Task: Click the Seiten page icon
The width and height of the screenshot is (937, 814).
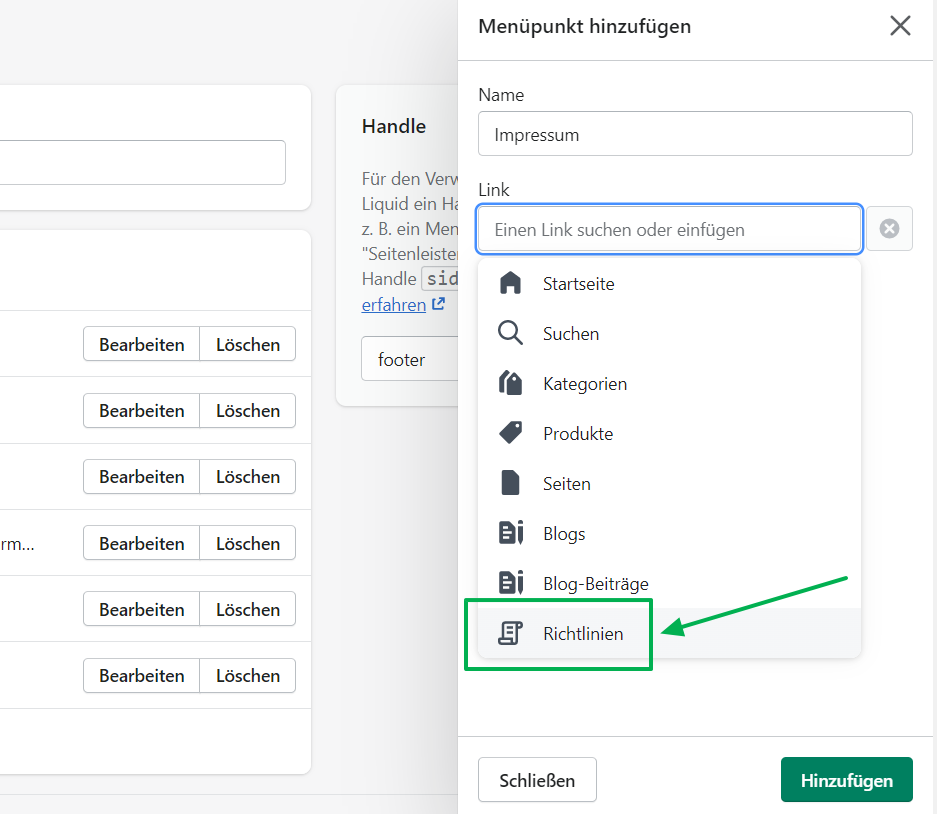Action: click(510, 483)
